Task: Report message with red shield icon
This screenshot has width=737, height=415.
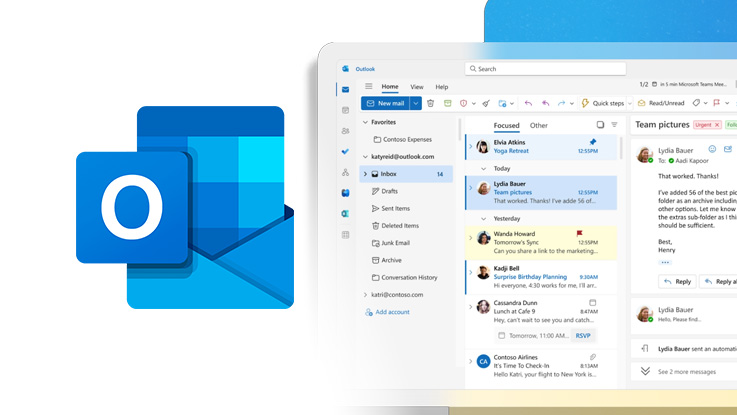Action: pyautogui.click(x=463, y=103)
